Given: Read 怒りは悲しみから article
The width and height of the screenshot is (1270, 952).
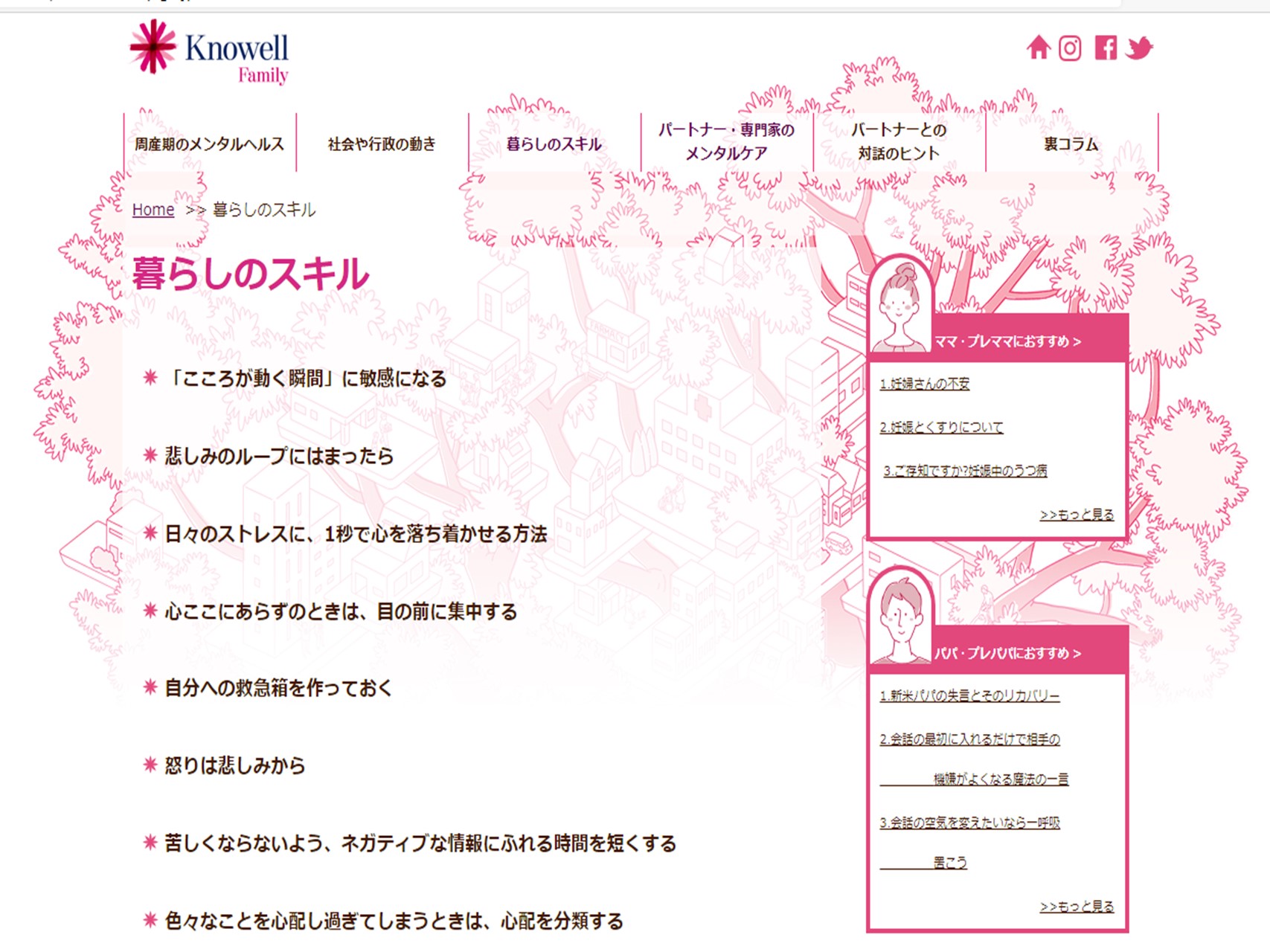Looking at the screenshot, I should point(234,765).
